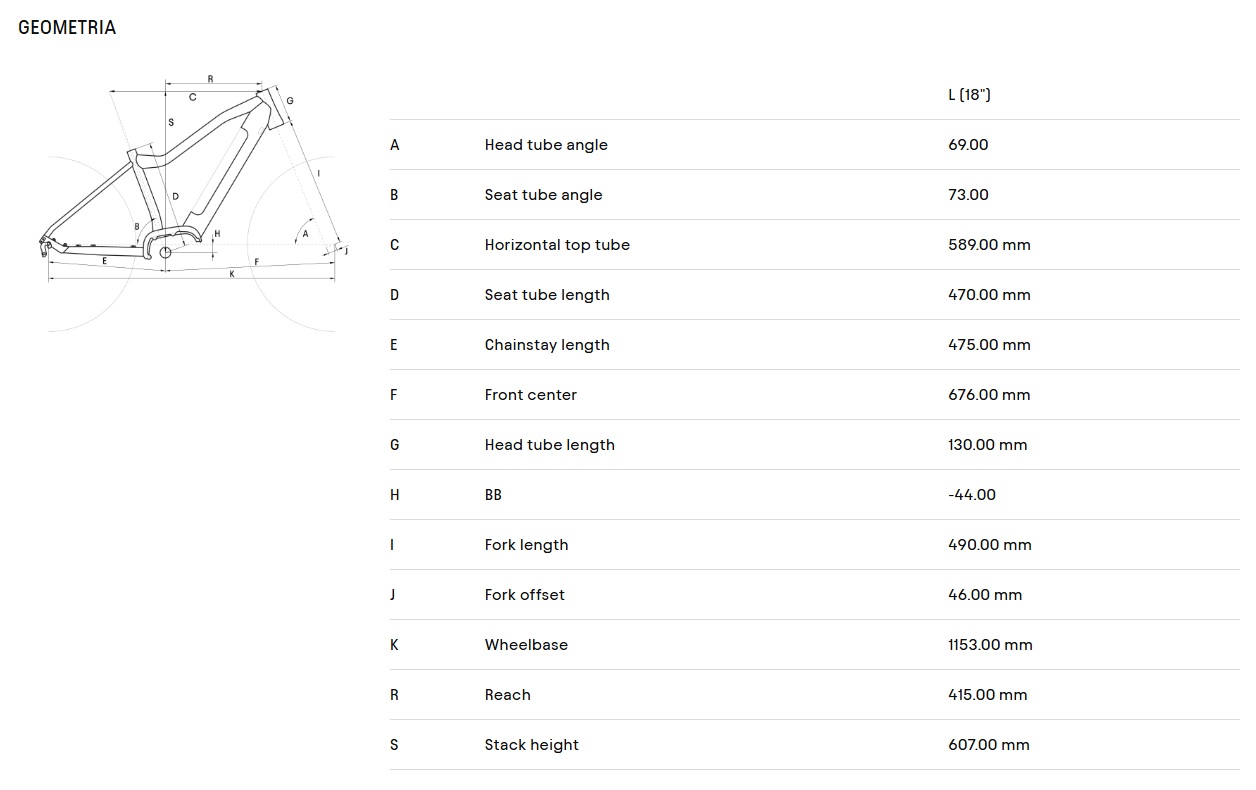Image resolution: width=1256 pixels, height=790 pixels.
Task: Select the Chainstay length row label
Action: pyautogui.click(x=547, y=345)
